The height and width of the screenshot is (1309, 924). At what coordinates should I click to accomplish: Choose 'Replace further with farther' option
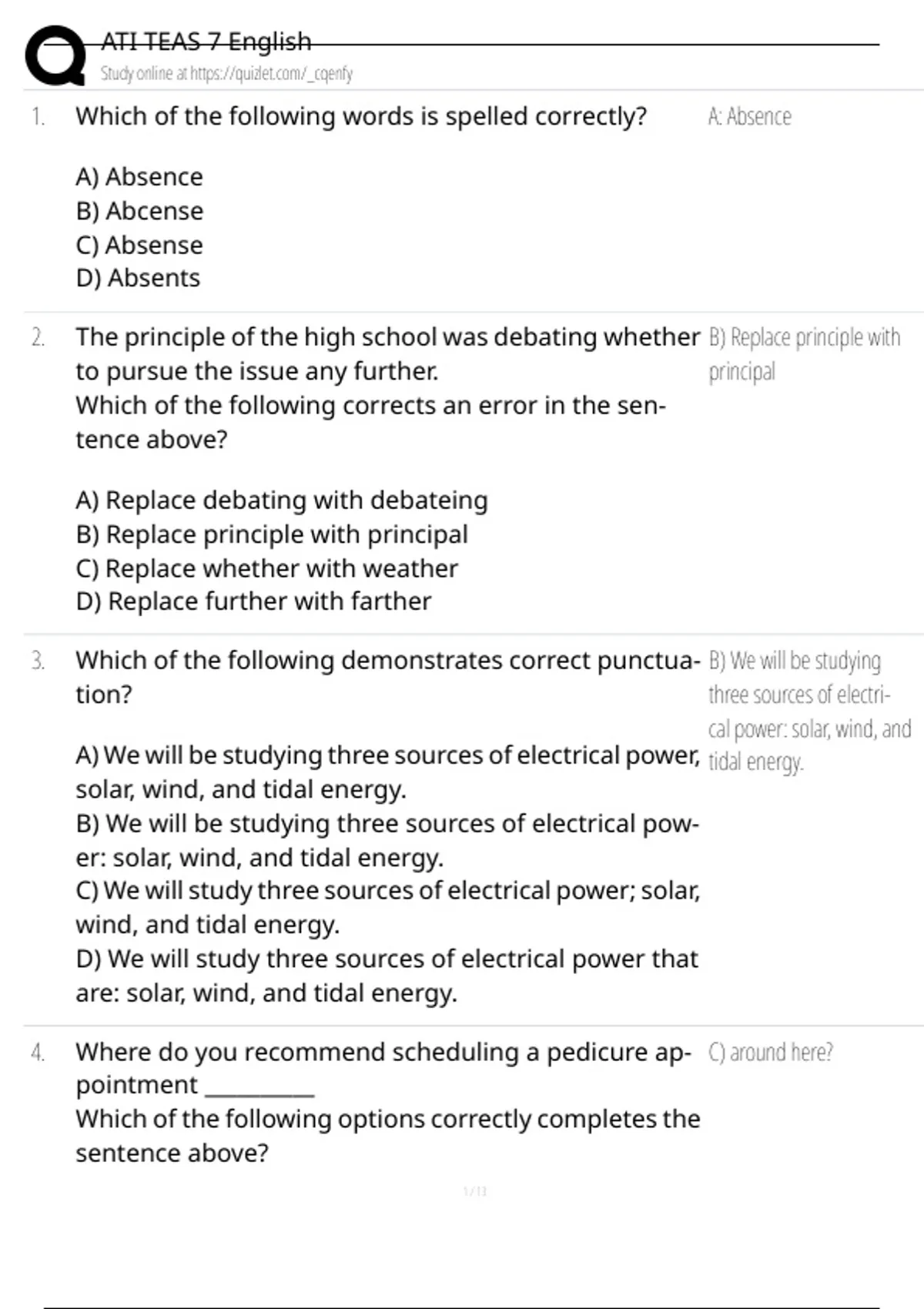253,601
